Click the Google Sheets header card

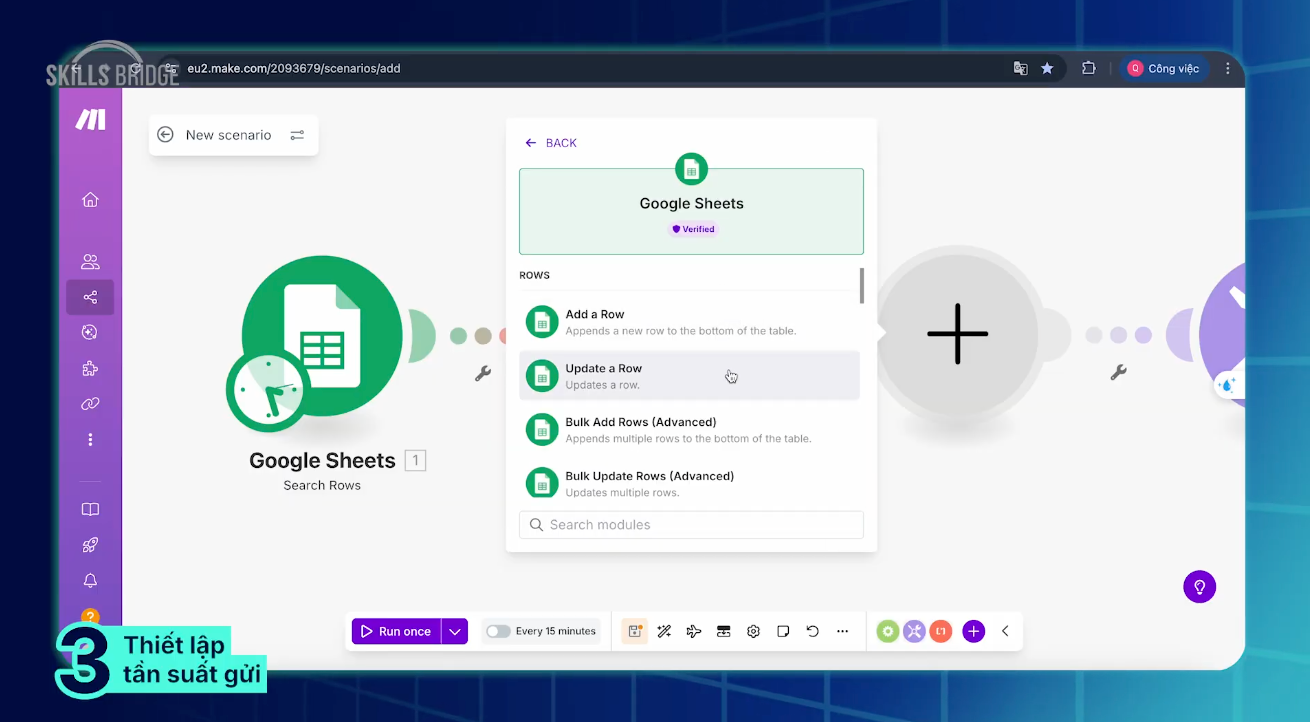[691, 211]
